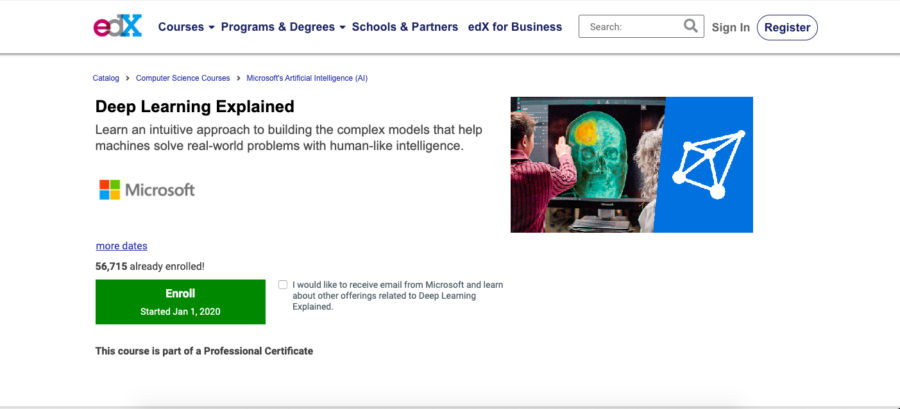Image resolution: width=900 pixels, height=409 pixels.
Task: Click the course preview image
Action: pyautogui.click(x=631, y=165)
